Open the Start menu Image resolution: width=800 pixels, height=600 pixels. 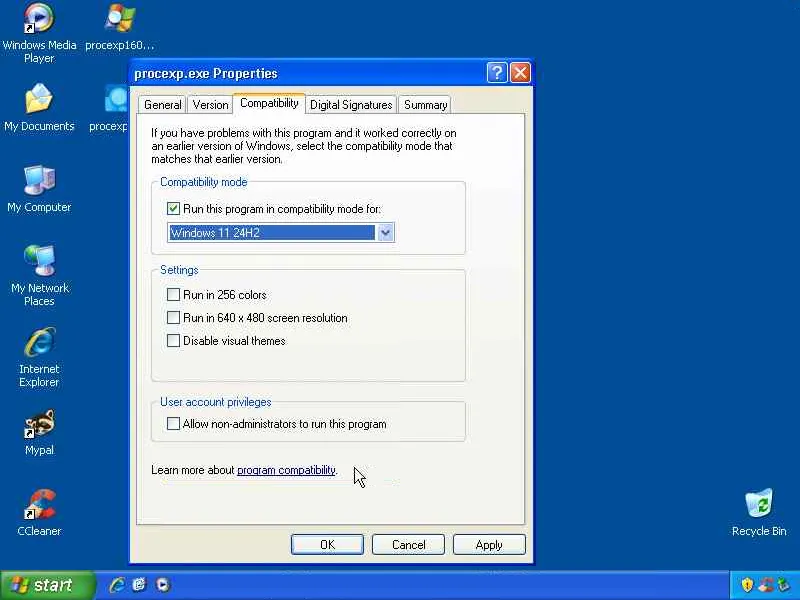coord(47,585)
